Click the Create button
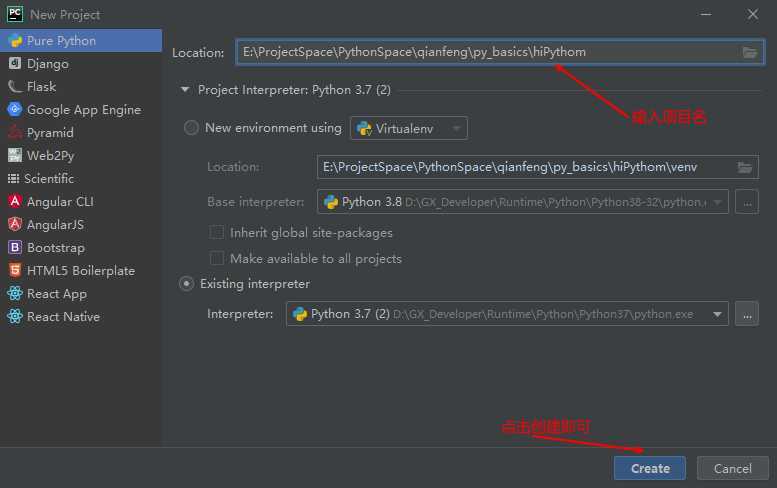 650,468
